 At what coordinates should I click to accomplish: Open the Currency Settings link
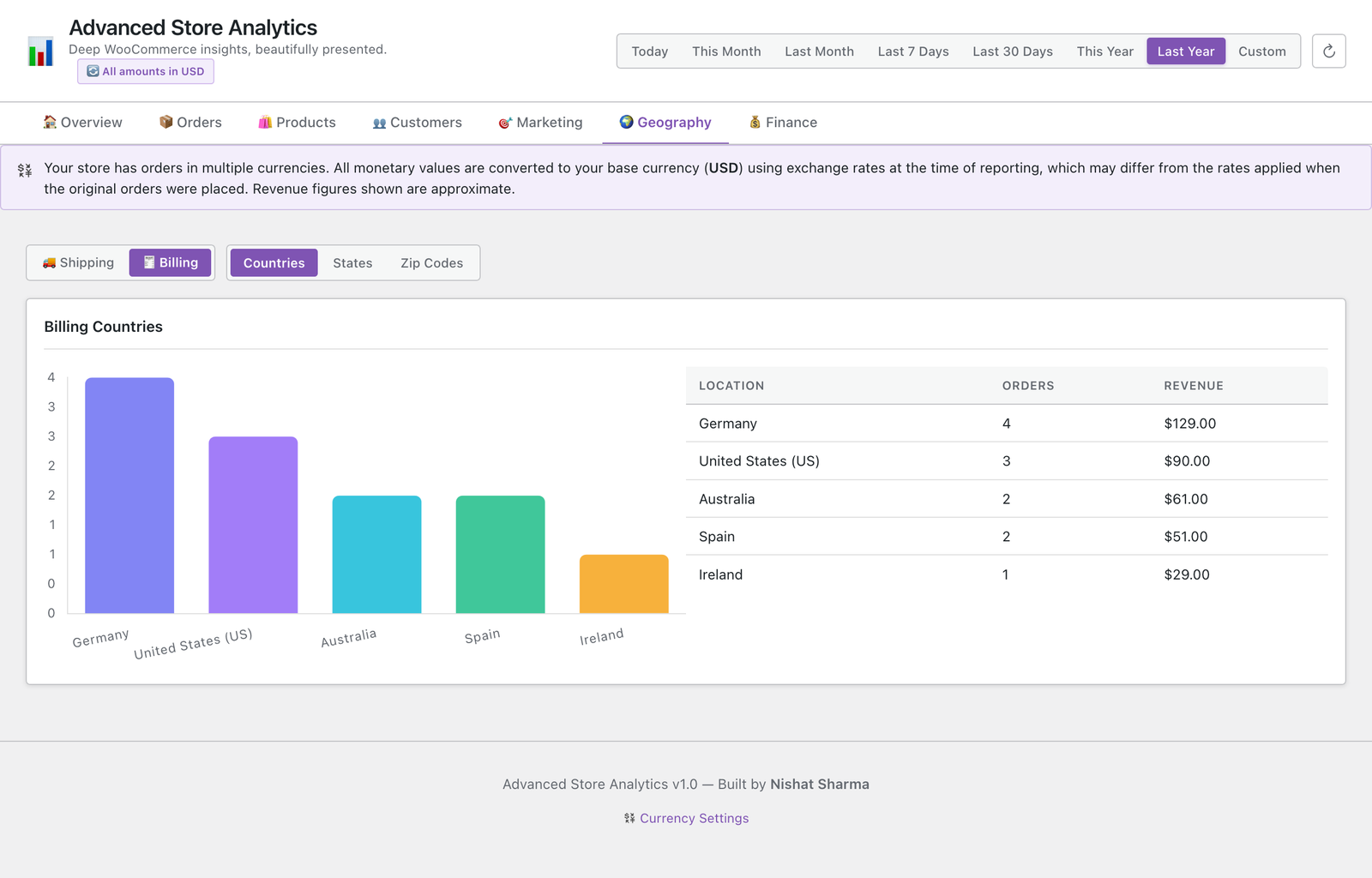click(694, 819)
